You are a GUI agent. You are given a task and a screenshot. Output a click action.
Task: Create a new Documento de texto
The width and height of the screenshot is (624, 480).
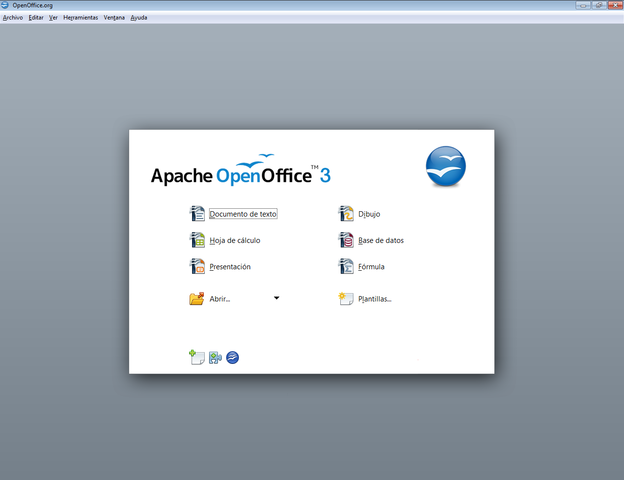click(x=243, y=214)
